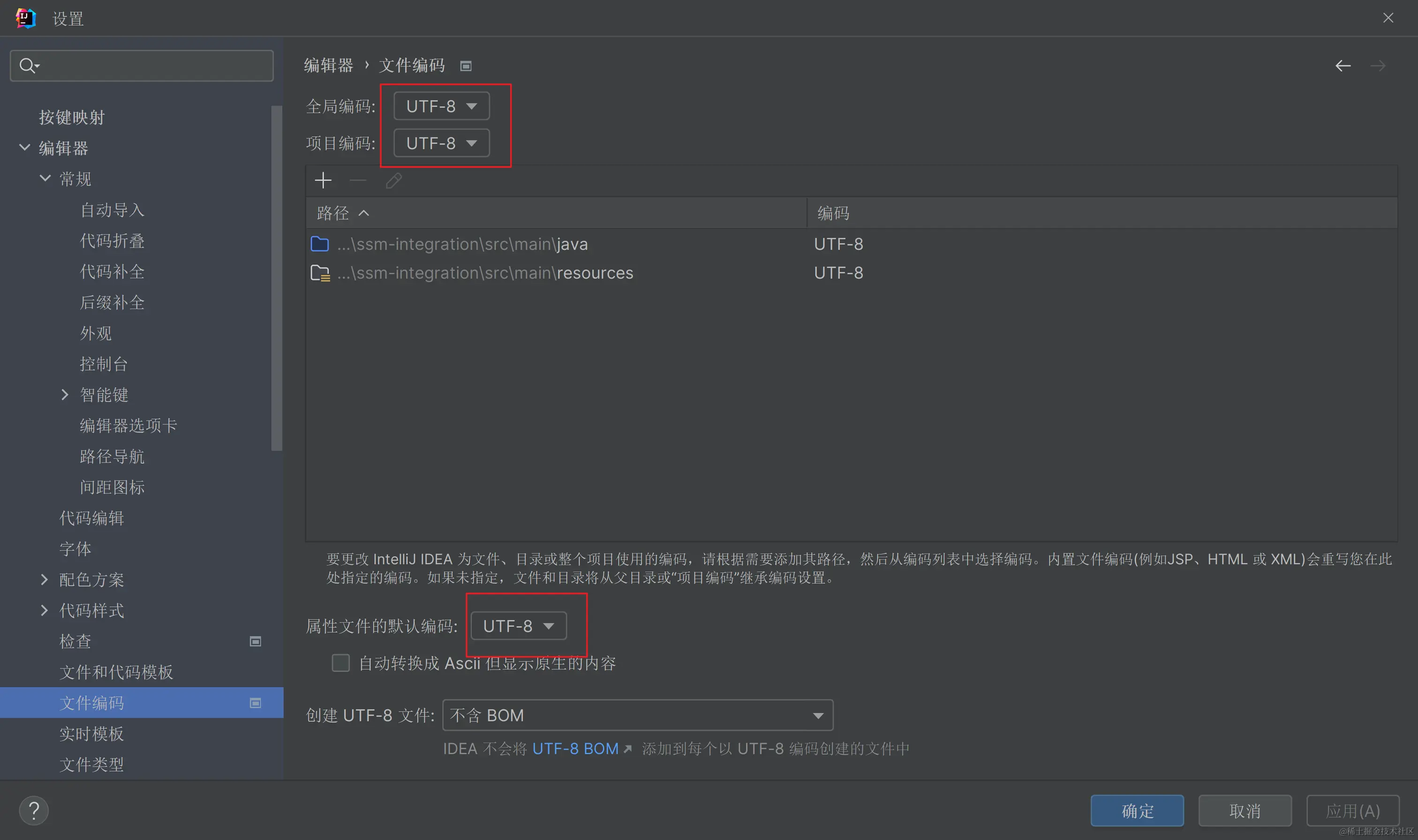Click the remove path minus icon

358,180
